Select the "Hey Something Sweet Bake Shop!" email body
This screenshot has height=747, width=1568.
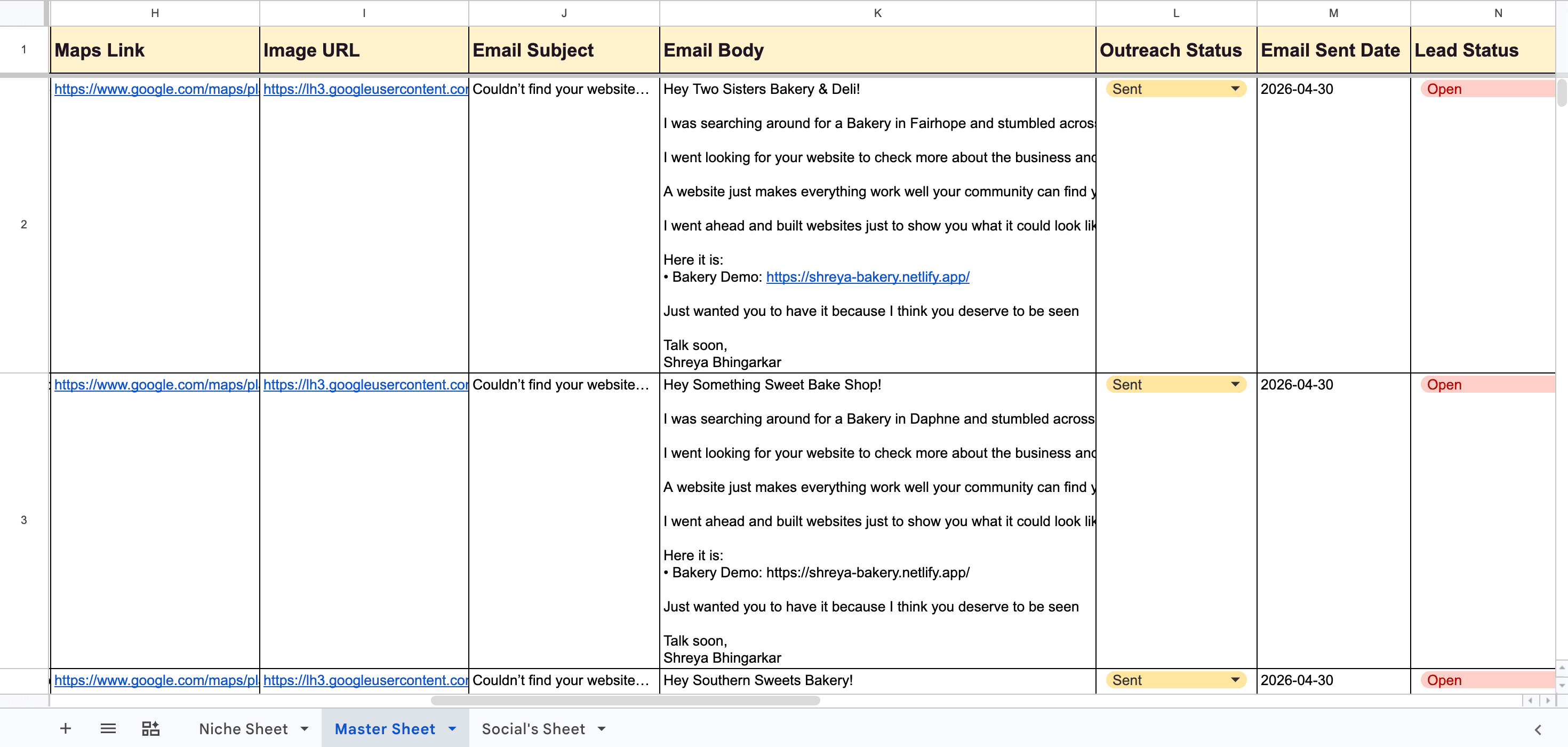(878, 521)
